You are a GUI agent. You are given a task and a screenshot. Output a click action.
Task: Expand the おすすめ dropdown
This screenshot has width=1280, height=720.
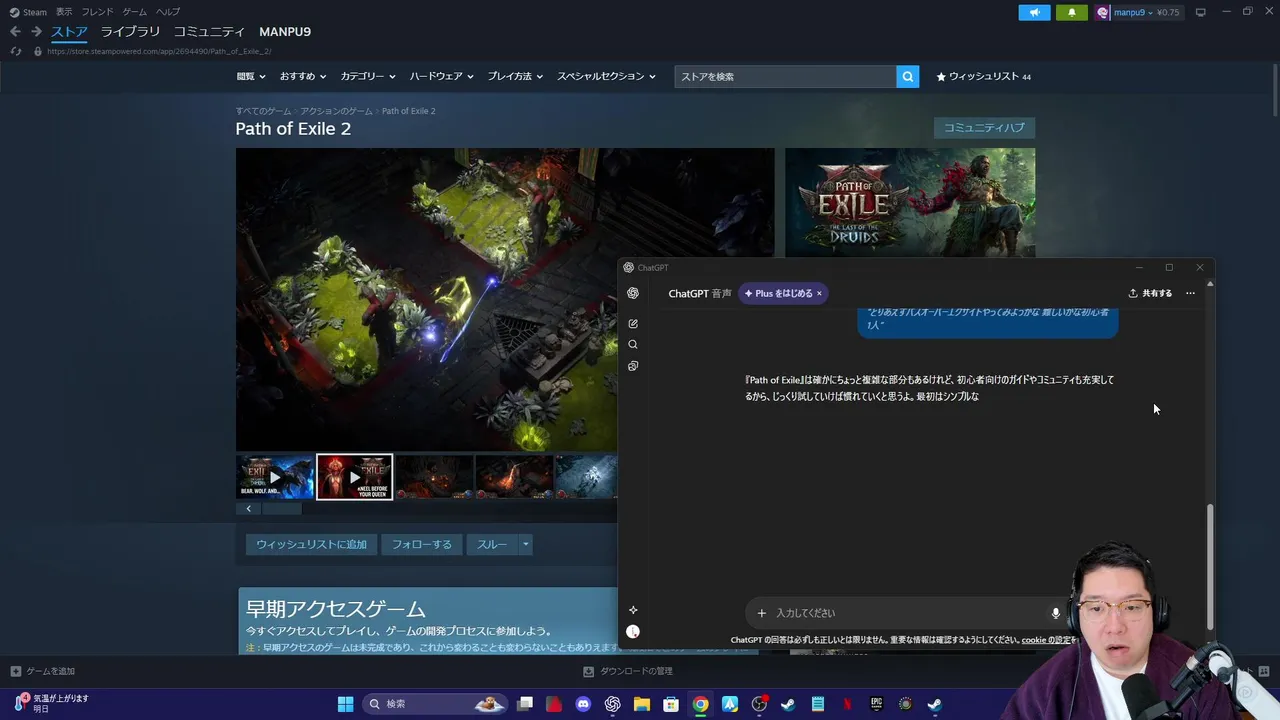(x=303, y=76)
